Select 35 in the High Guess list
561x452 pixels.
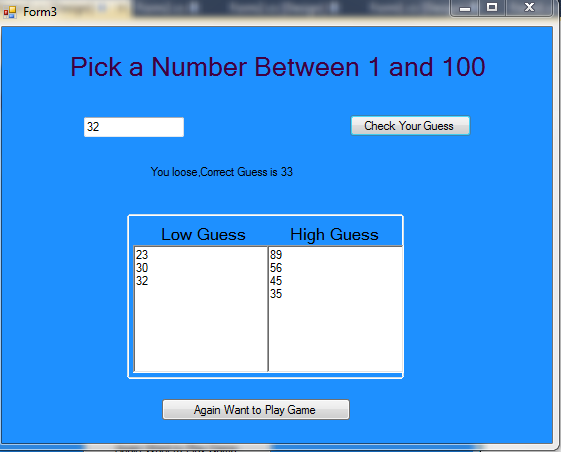276,294
